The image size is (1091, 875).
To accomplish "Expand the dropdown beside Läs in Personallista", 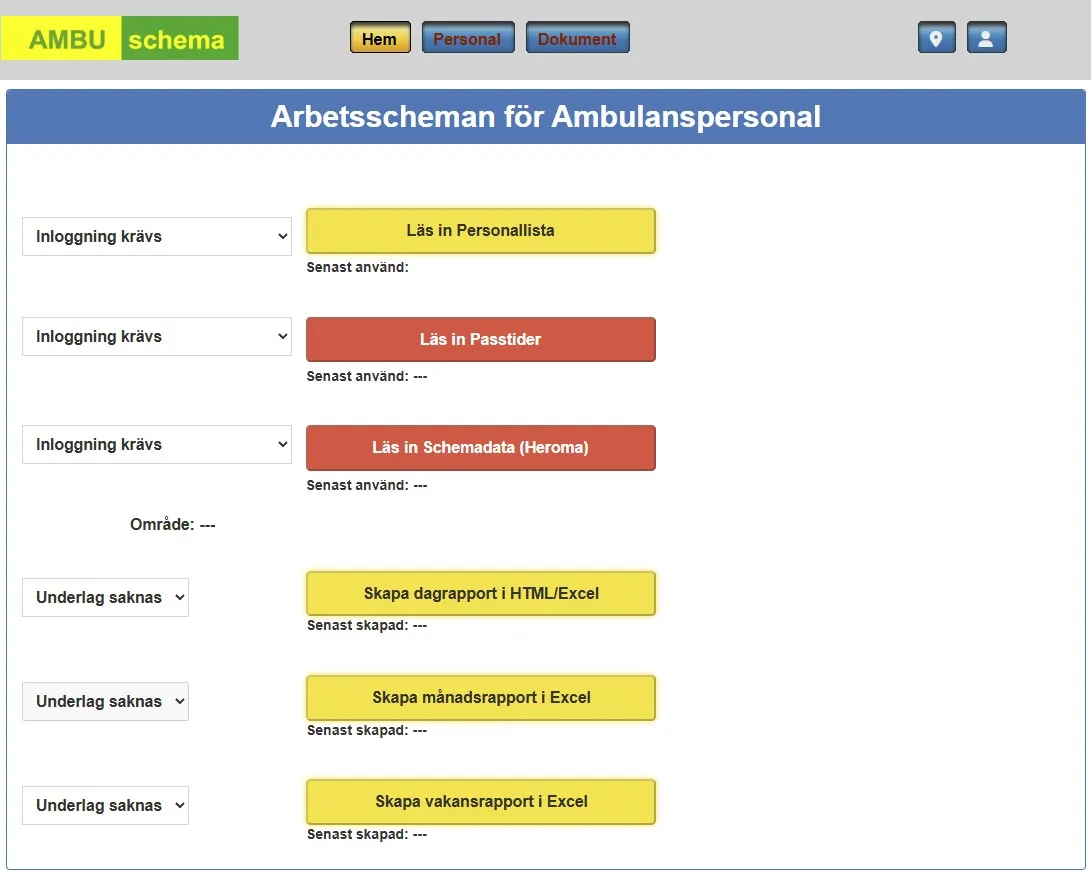I will tap(157, 237).
